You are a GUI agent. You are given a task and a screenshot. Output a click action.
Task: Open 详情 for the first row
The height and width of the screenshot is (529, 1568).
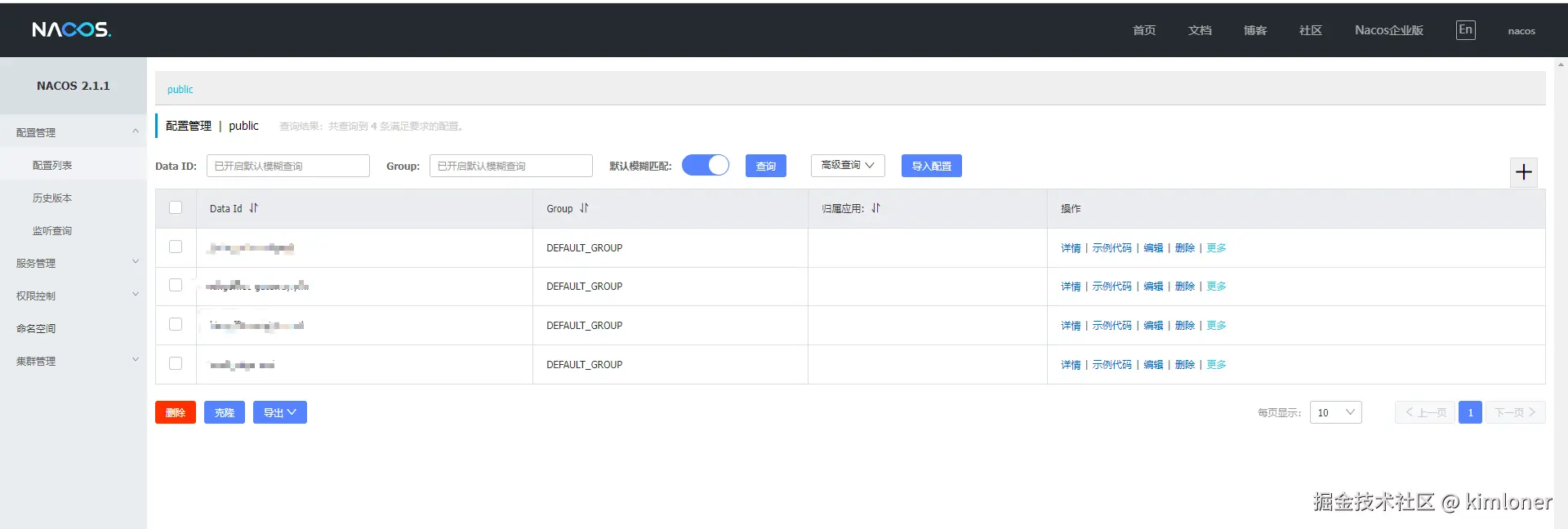pyautogui.click(x=1071, y=247)
